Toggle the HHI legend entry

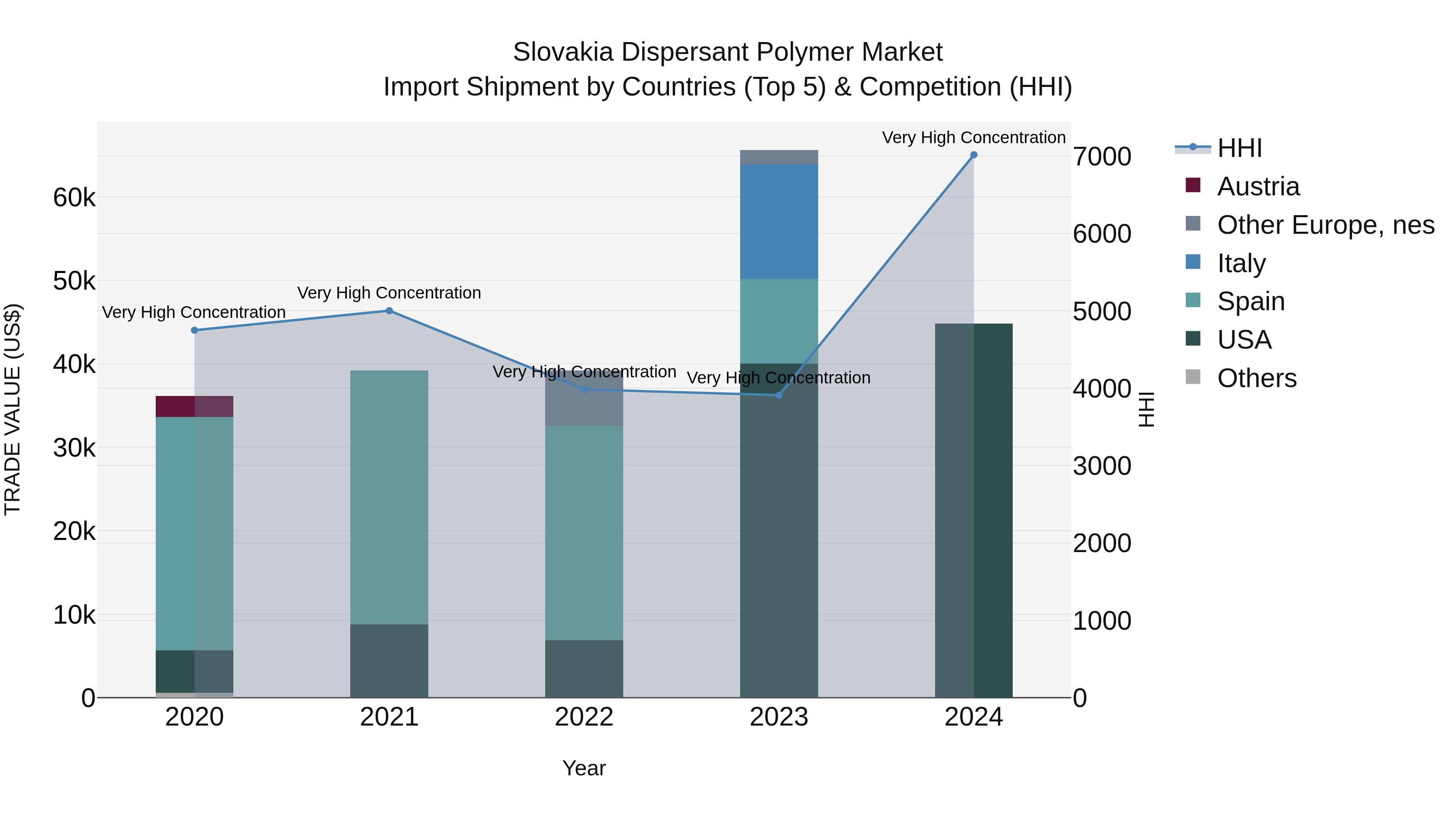1219,148
